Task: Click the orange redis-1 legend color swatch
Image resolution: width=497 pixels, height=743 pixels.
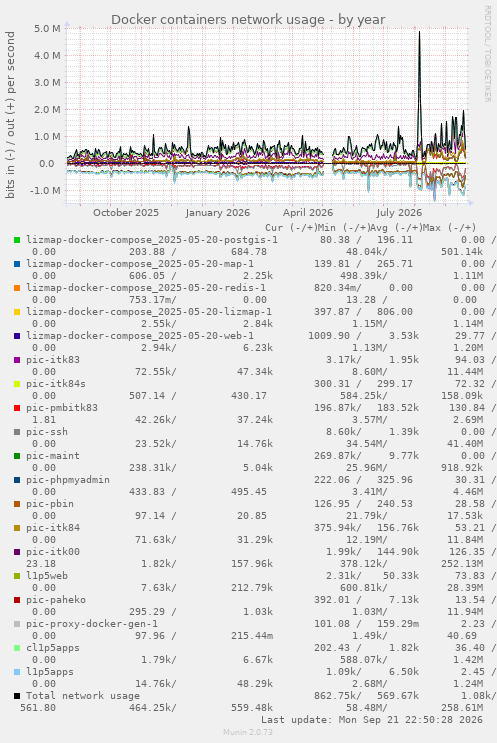Action: click(x=17, y=288)
